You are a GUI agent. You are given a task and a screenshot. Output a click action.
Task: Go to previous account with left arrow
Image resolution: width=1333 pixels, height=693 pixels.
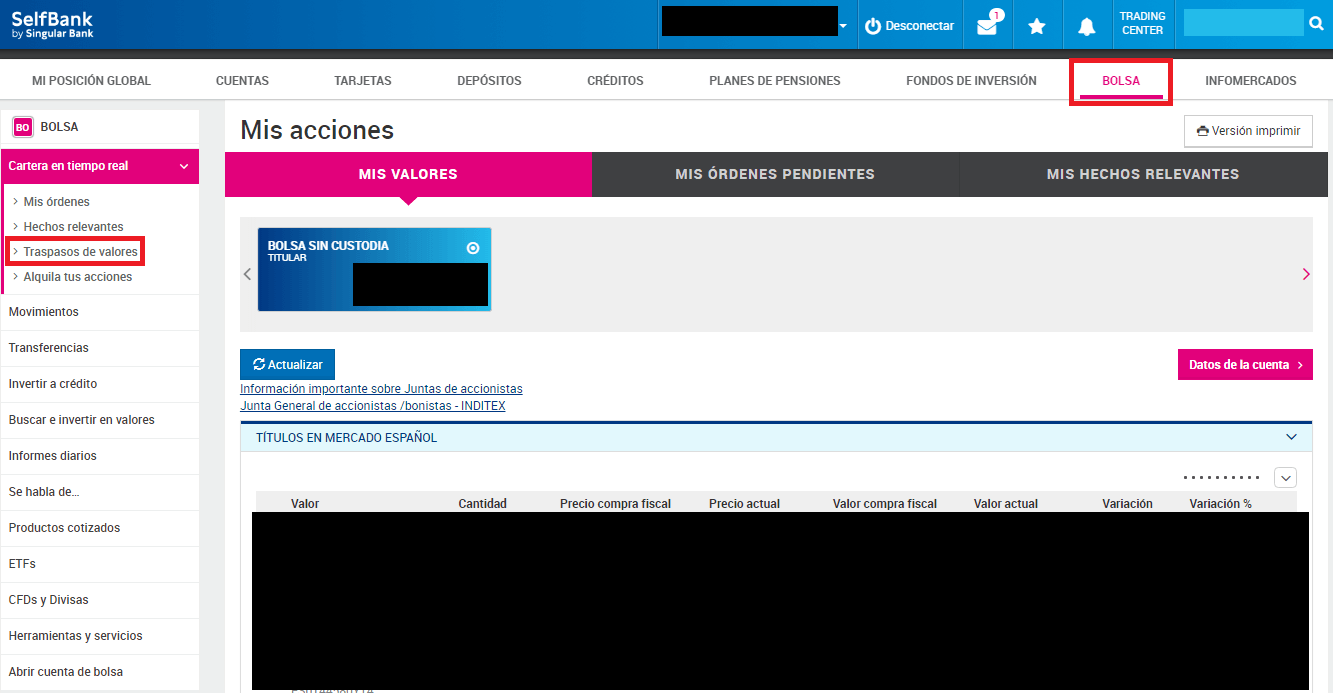pos(248,274)
